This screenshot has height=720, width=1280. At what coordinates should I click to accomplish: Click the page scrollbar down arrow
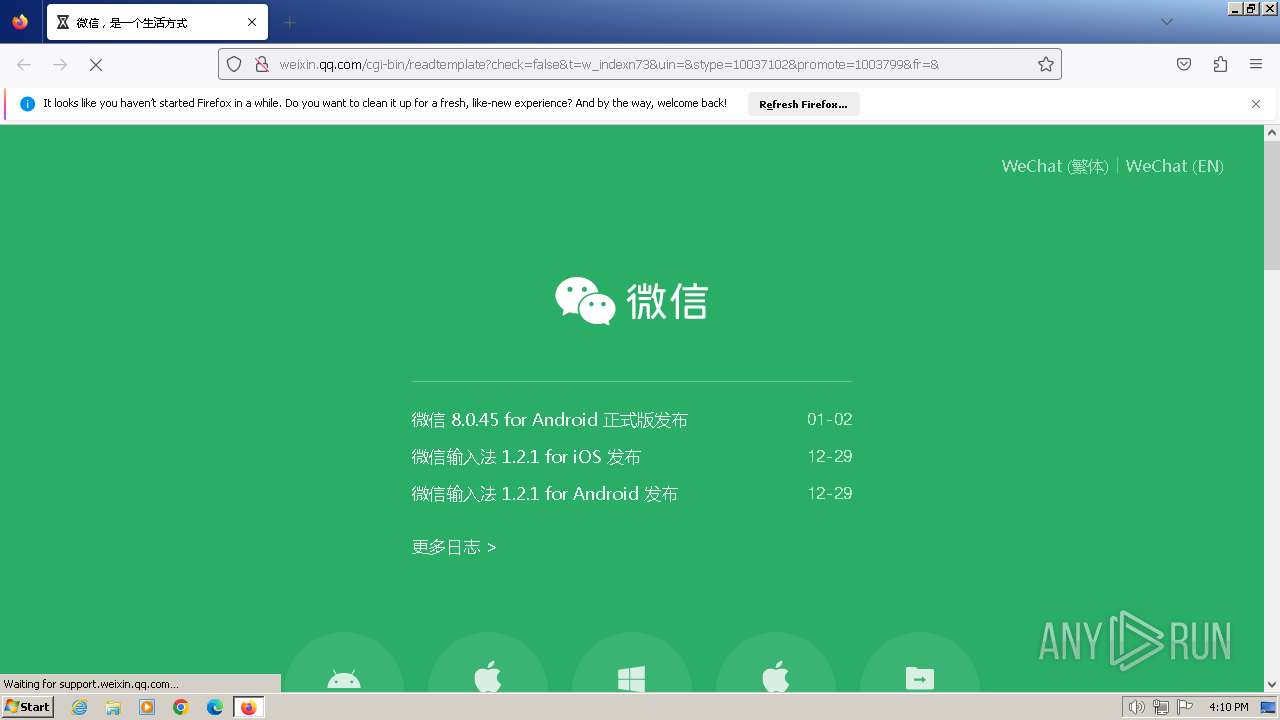(1272, 685)
